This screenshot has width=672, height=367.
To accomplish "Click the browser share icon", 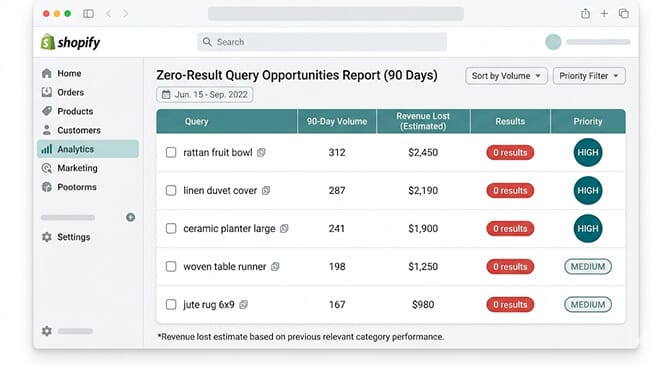I will tap(585, 13).
